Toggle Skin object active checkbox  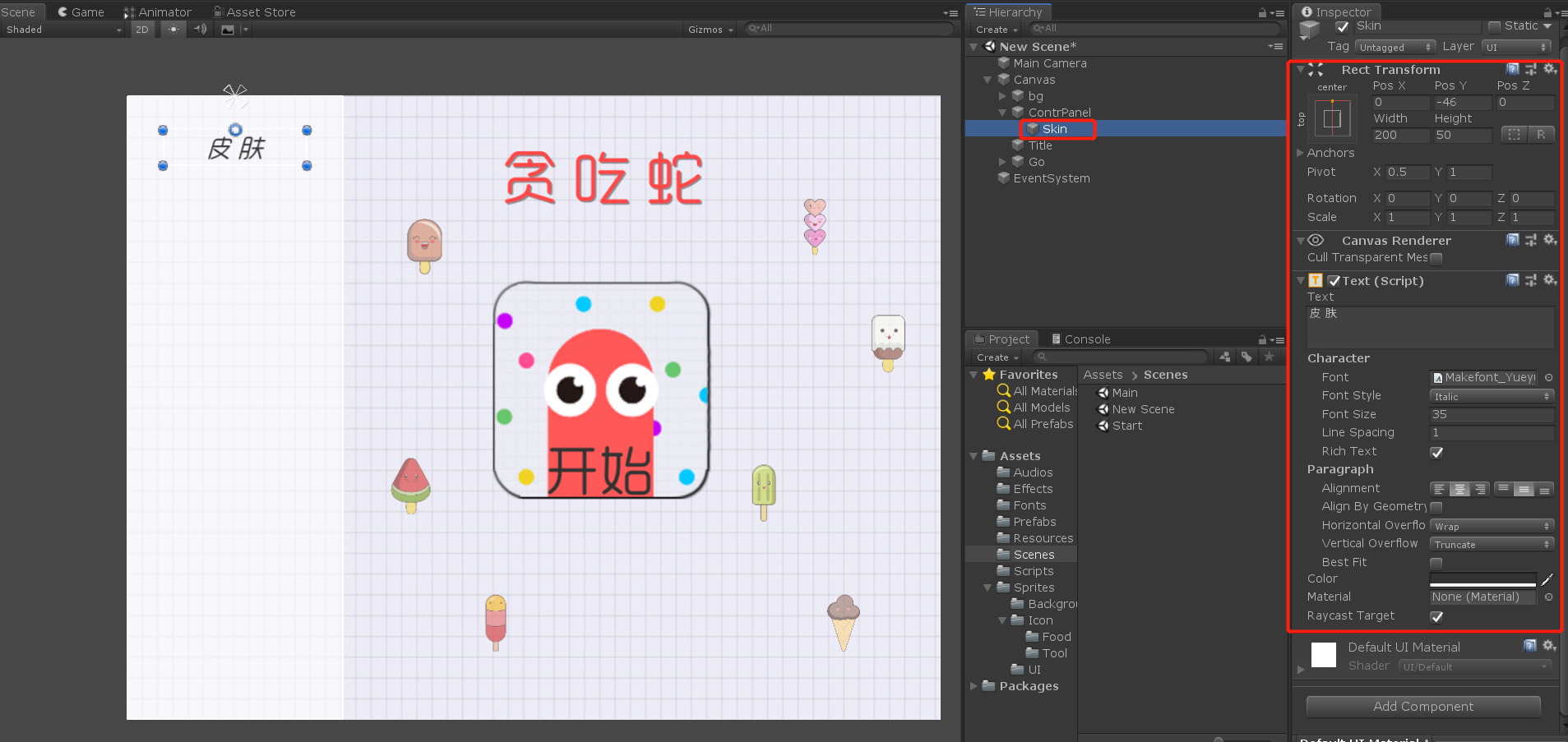coord(1343,27)
